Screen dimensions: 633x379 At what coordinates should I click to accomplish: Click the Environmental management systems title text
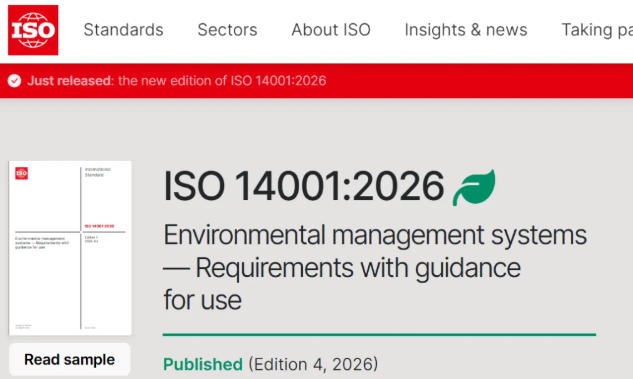375,267
